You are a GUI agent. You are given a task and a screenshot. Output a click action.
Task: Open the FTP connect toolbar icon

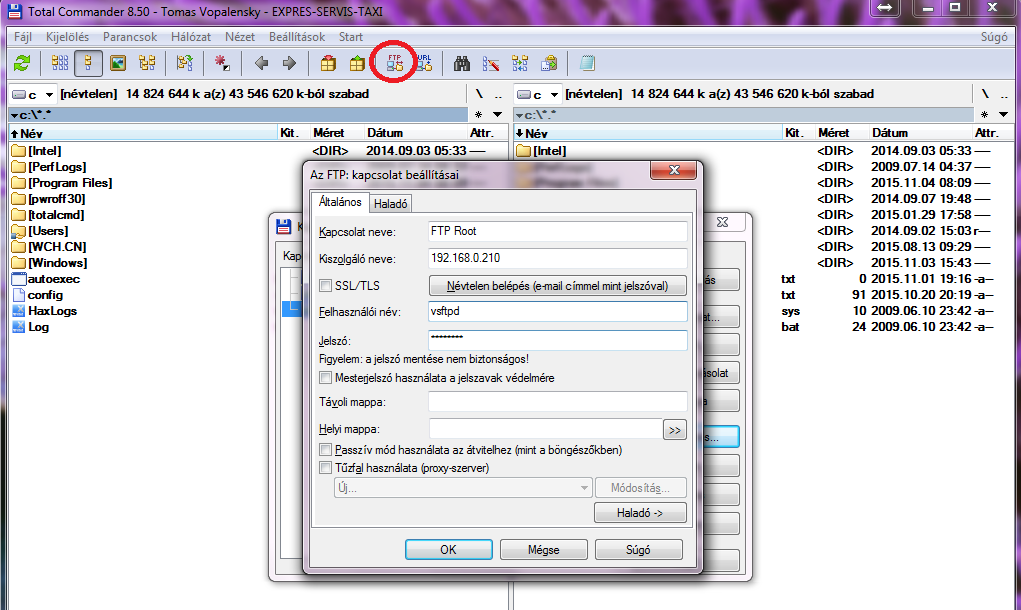[394, 63]
